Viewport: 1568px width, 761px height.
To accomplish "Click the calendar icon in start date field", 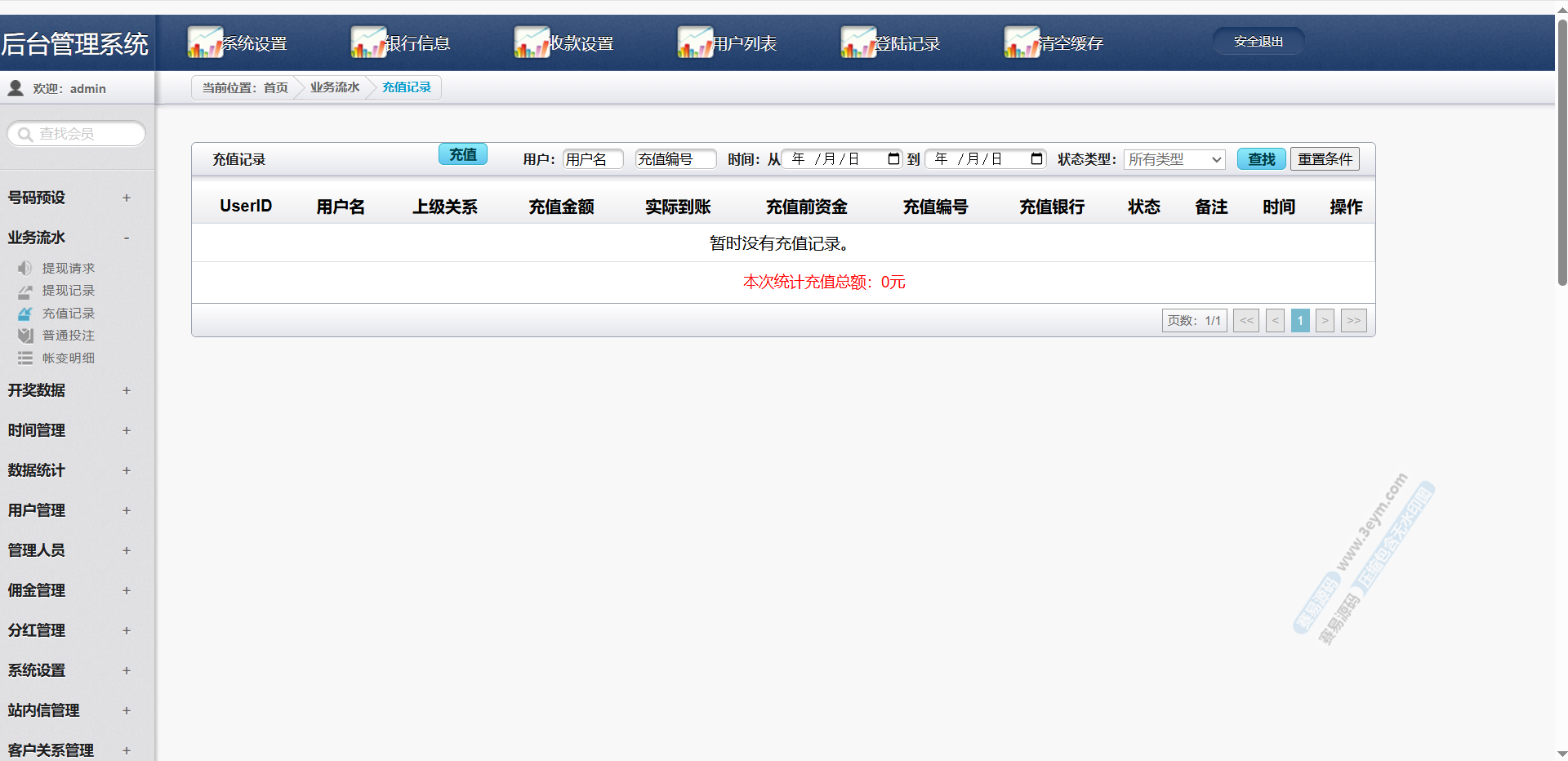I will 893,159.
